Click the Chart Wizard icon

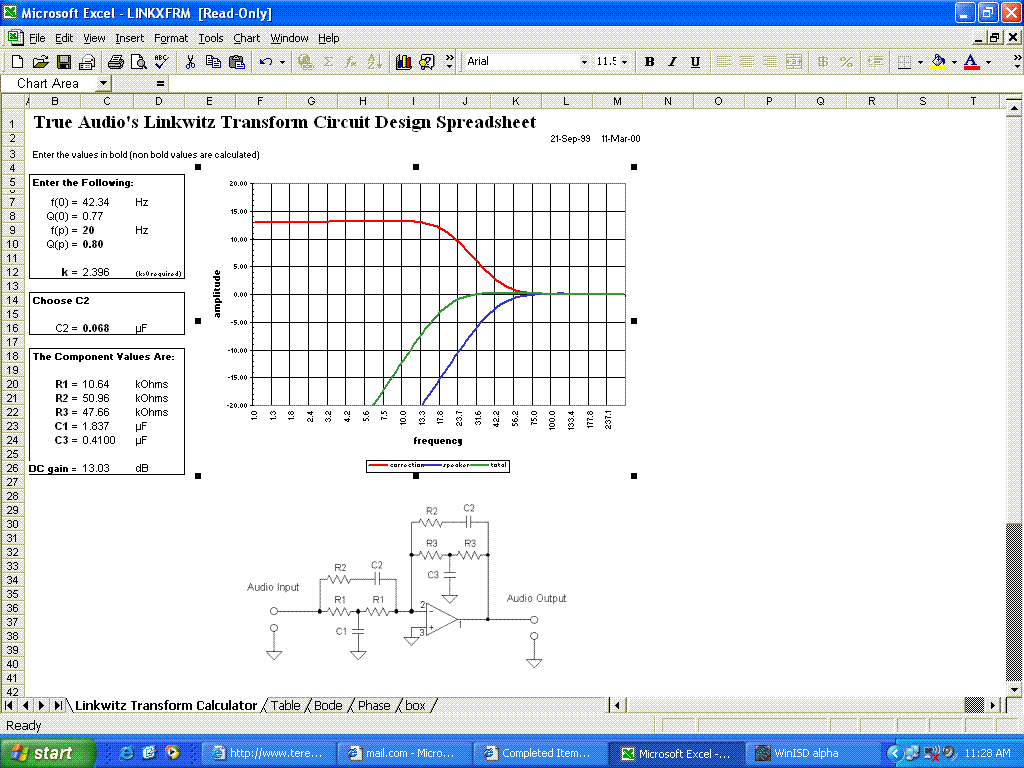(404, 61)
